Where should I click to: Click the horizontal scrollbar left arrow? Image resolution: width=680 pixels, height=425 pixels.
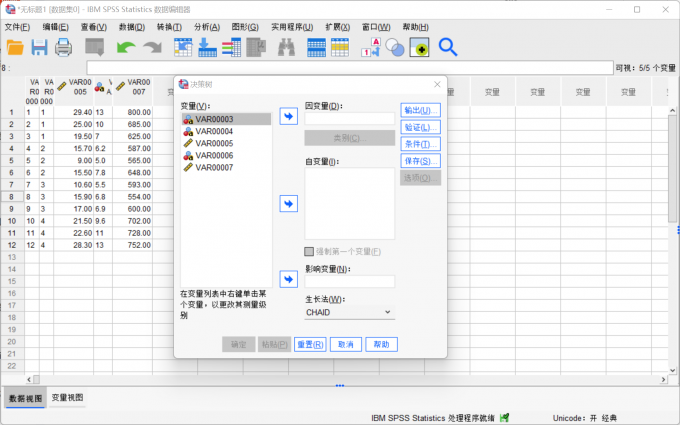pyautogui.click(x=29, y=379)
